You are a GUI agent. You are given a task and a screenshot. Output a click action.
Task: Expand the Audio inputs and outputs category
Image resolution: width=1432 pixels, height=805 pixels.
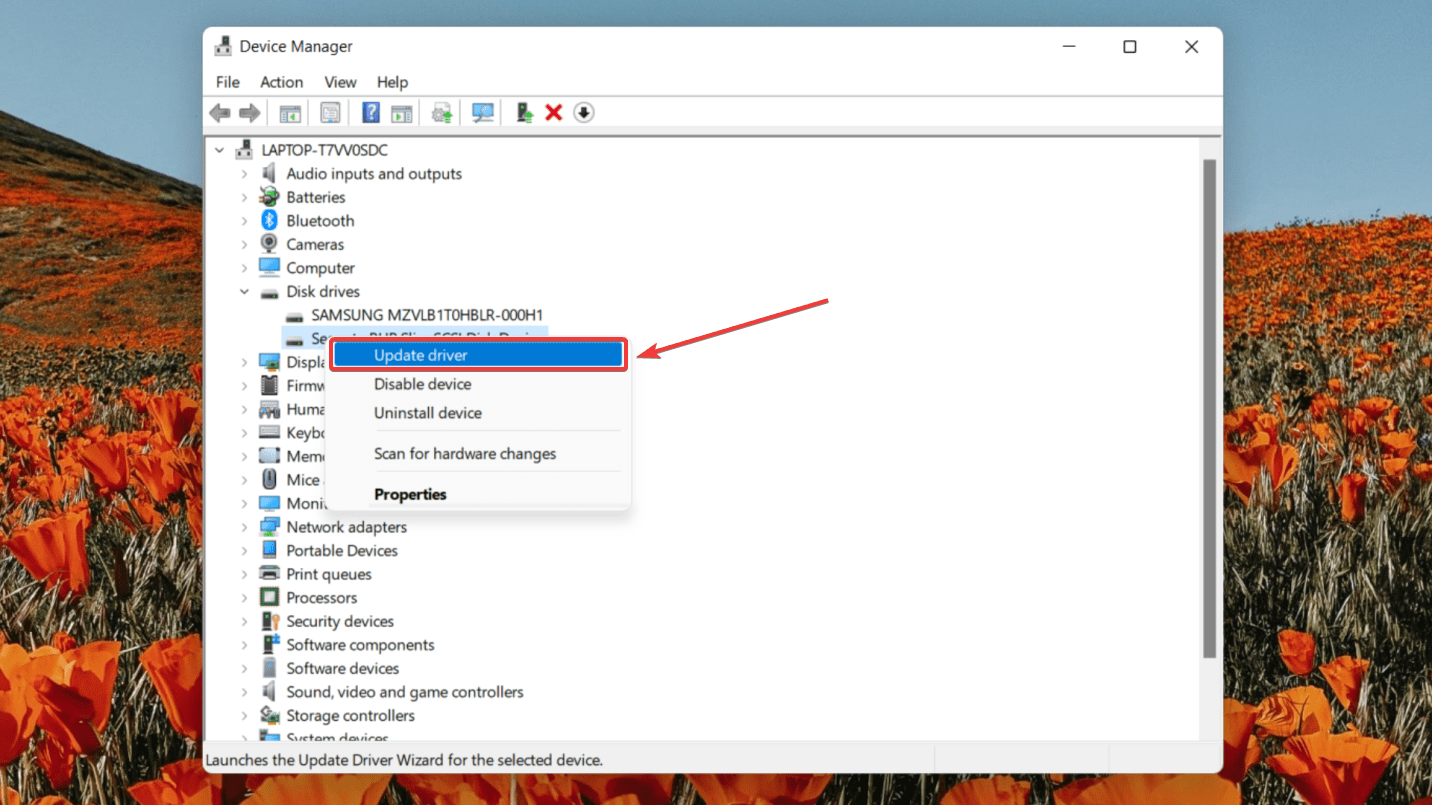(x=244, y=174)
